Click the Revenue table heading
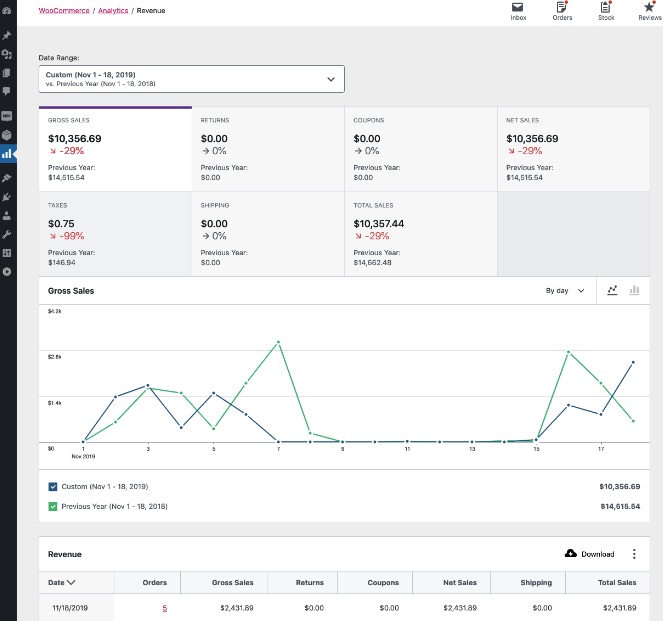Viewport: 663px width, 621px height. pyautogui.click(x=65, y=554)
